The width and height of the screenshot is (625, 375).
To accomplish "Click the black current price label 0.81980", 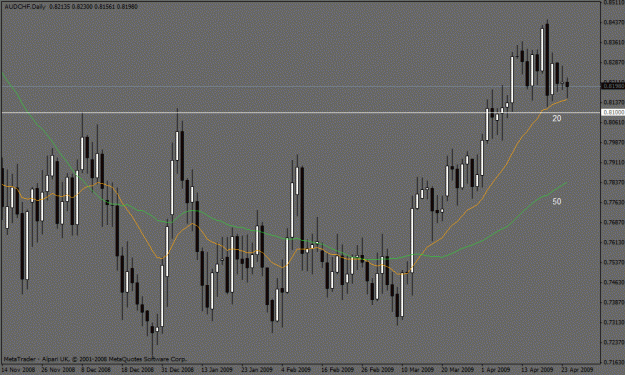I will click(614, 86).
